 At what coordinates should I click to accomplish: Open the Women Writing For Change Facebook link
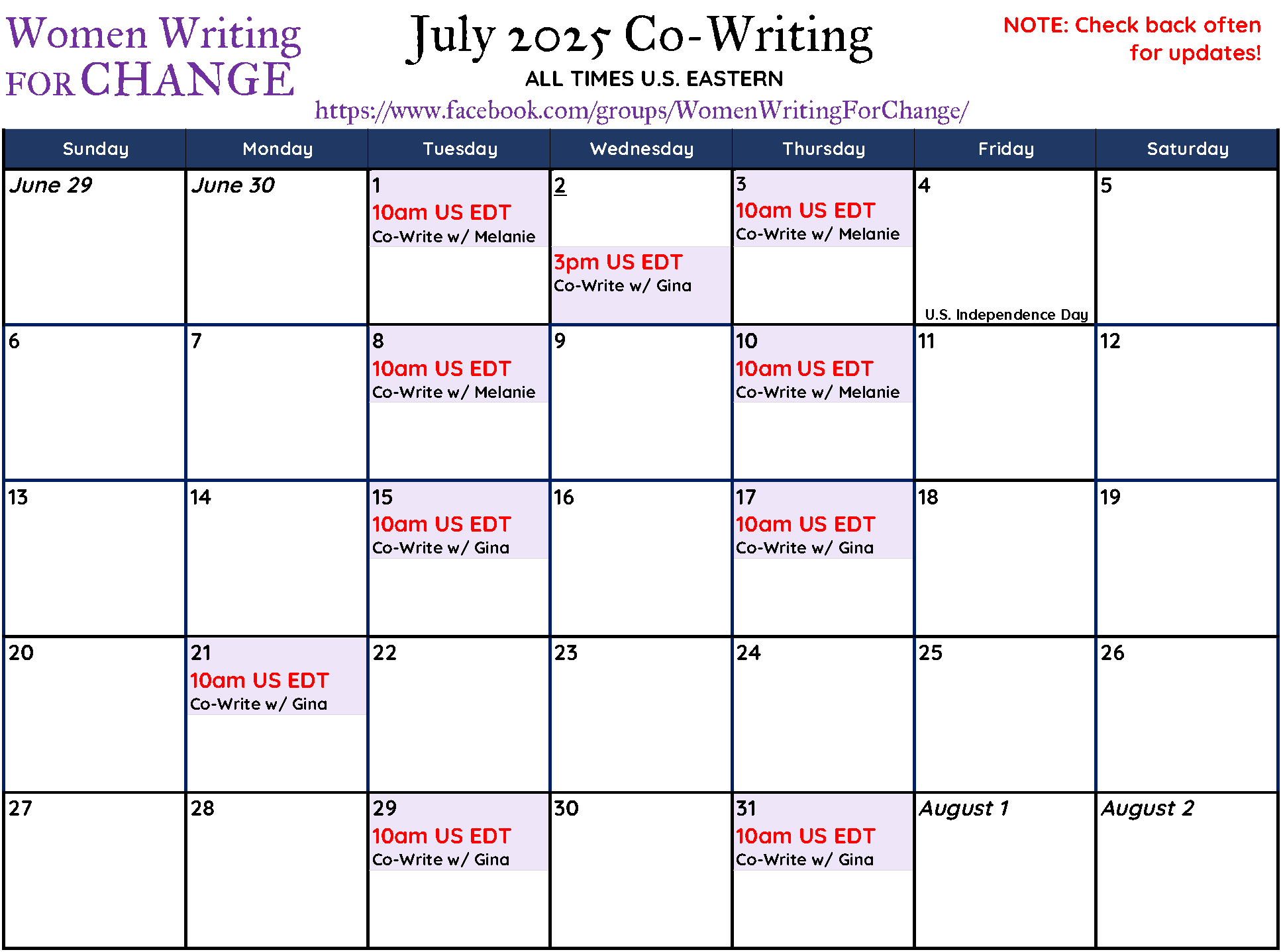(x=641, y=111)
